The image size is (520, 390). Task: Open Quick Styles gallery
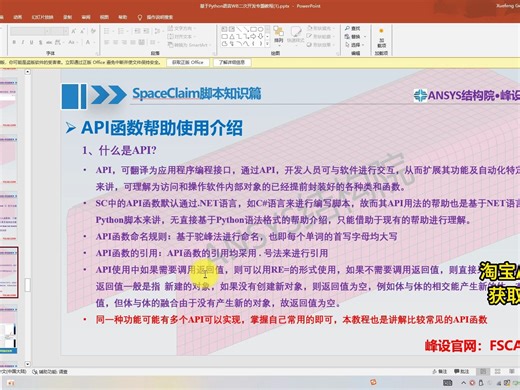(295, 35)
